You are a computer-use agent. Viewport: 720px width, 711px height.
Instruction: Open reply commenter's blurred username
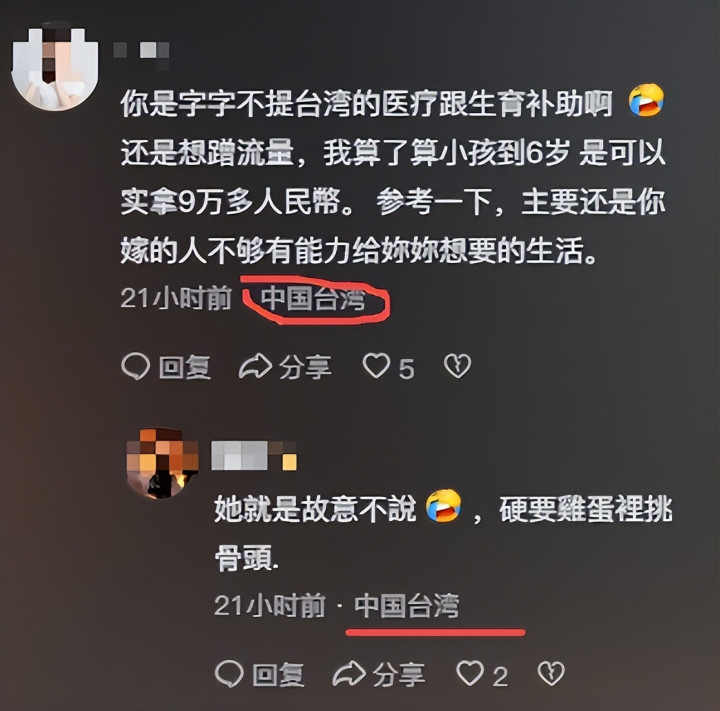(x=254, y=455)
